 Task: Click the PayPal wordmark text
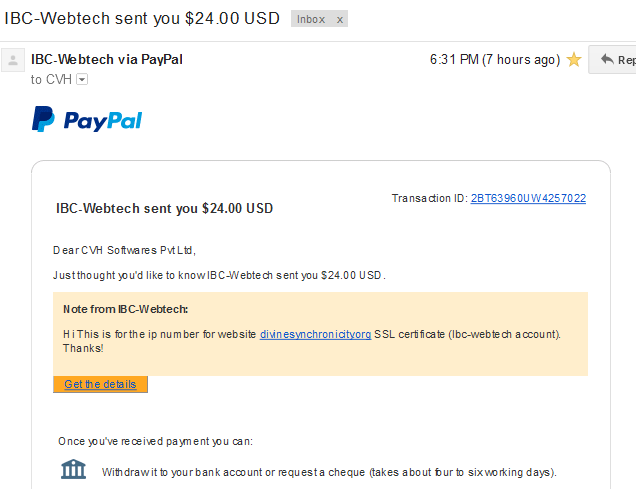(x=103, y=121)
